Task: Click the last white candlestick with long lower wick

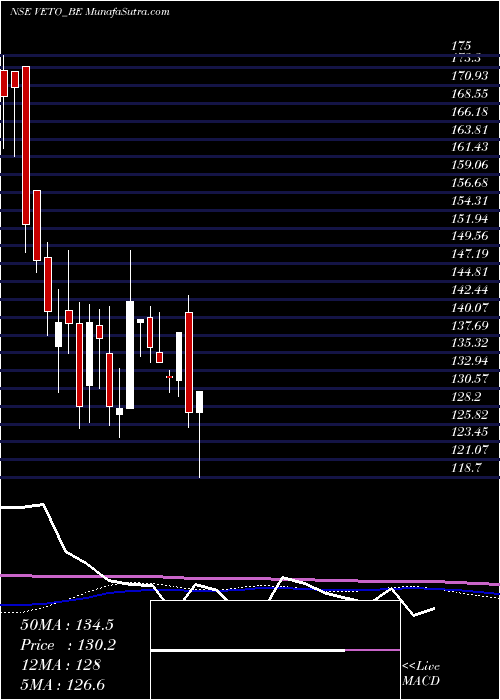Action: coord(199,434)
